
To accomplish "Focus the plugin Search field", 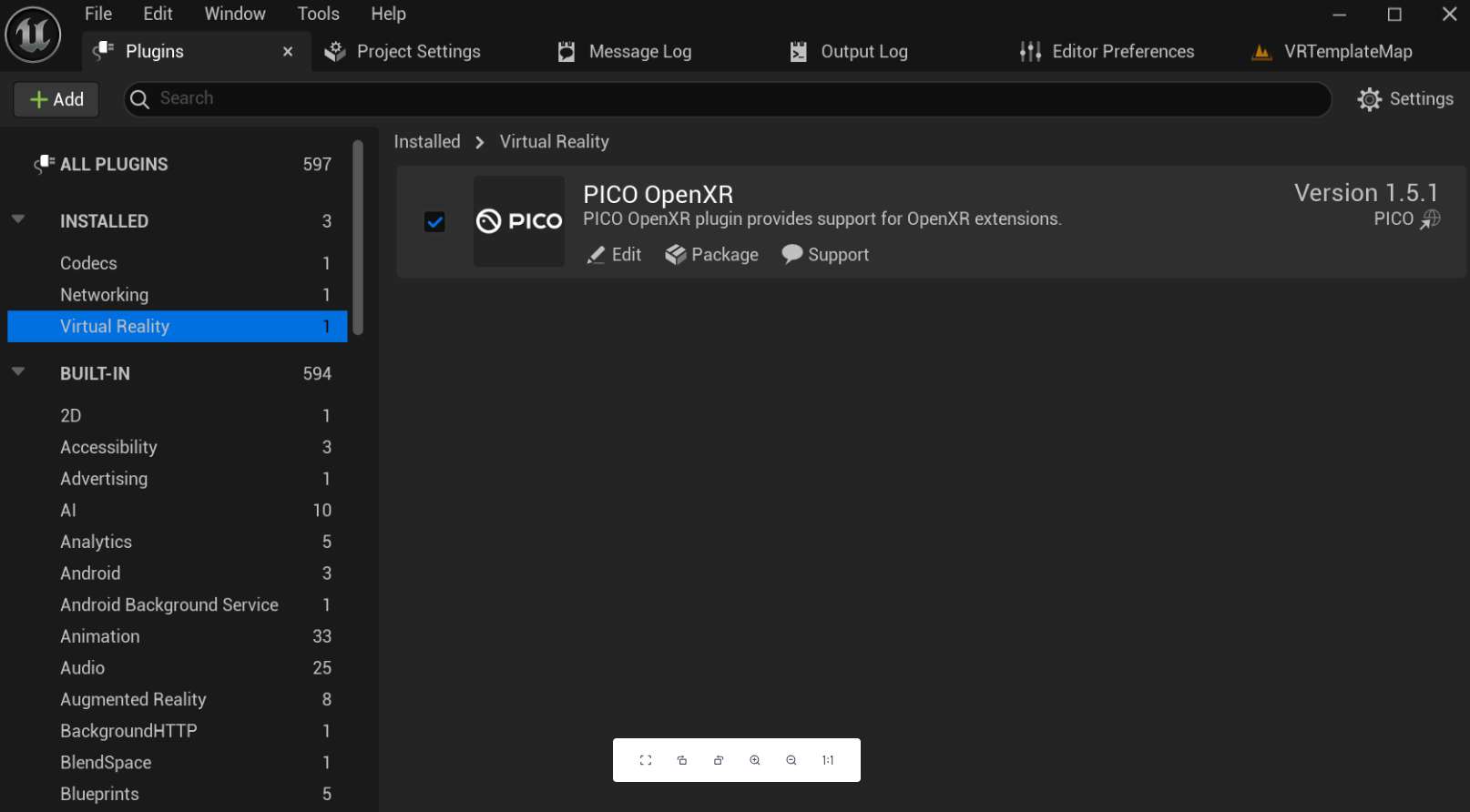I will (x=727, y=99).
